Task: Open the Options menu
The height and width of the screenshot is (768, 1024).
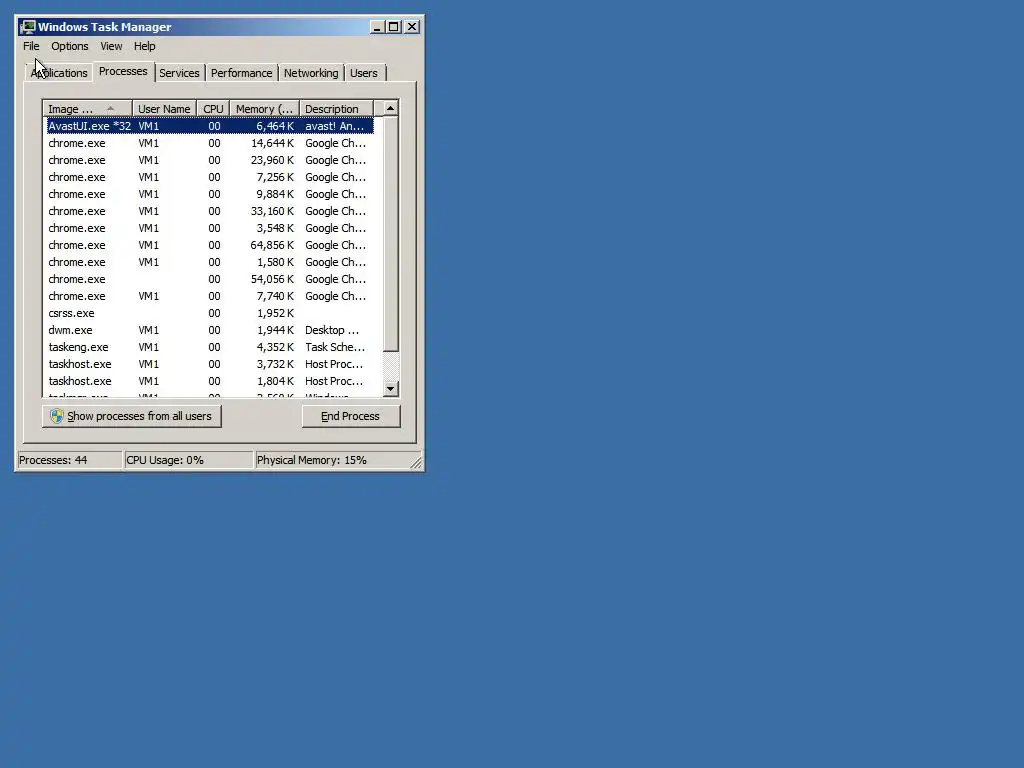Action: tap(70, 46)
